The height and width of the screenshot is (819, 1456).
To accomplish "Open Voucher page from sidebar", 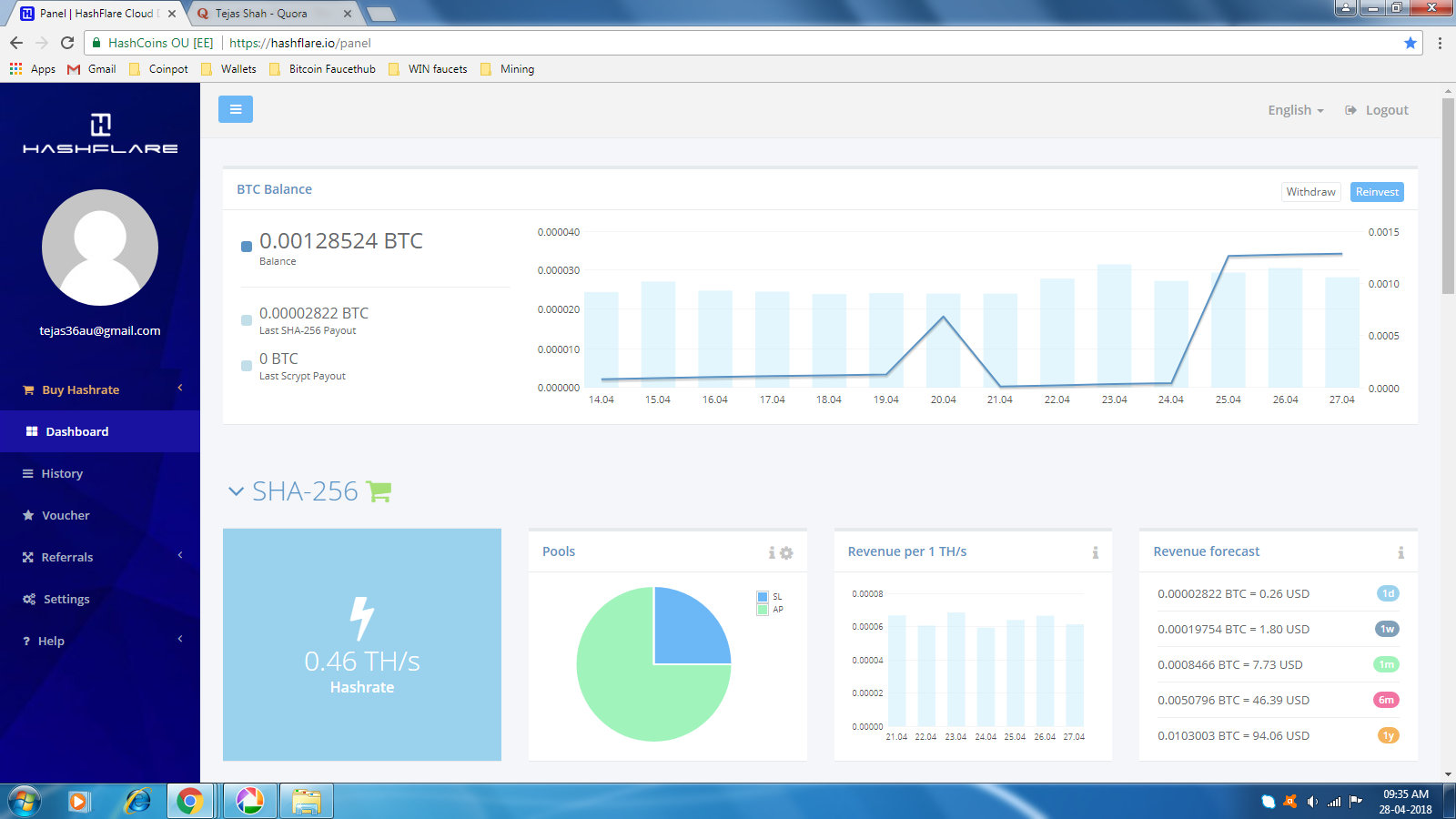I will (x=100, y=515).
